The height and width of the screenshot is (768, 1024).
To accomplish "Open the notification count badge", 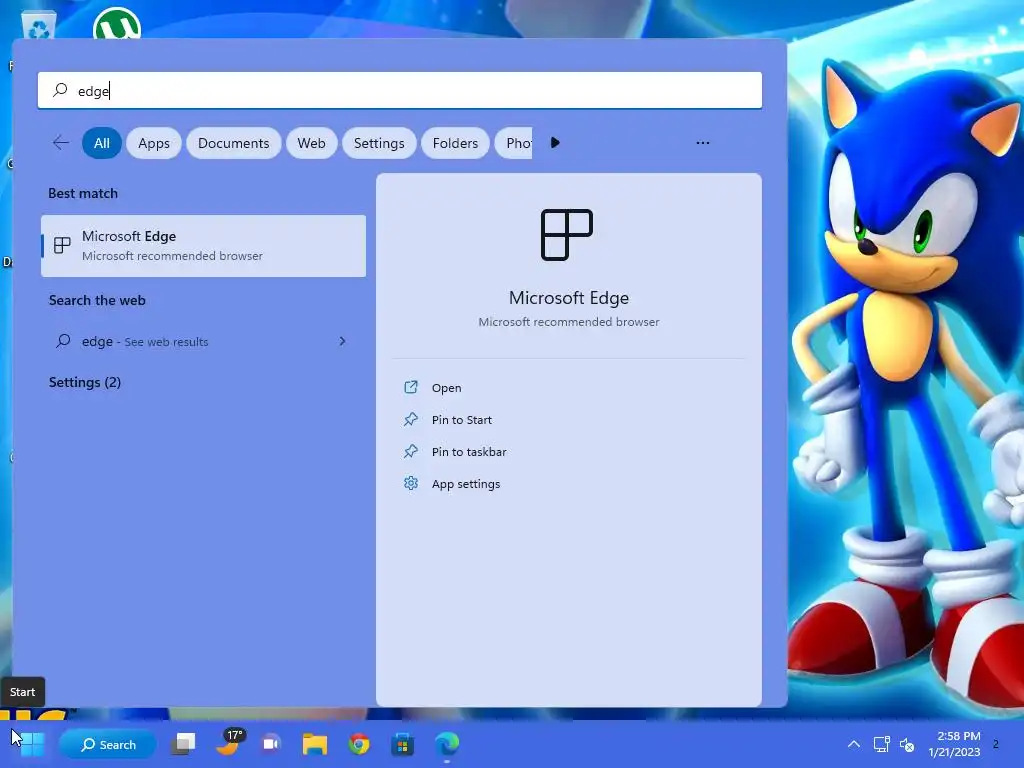I will coord(996,744).
